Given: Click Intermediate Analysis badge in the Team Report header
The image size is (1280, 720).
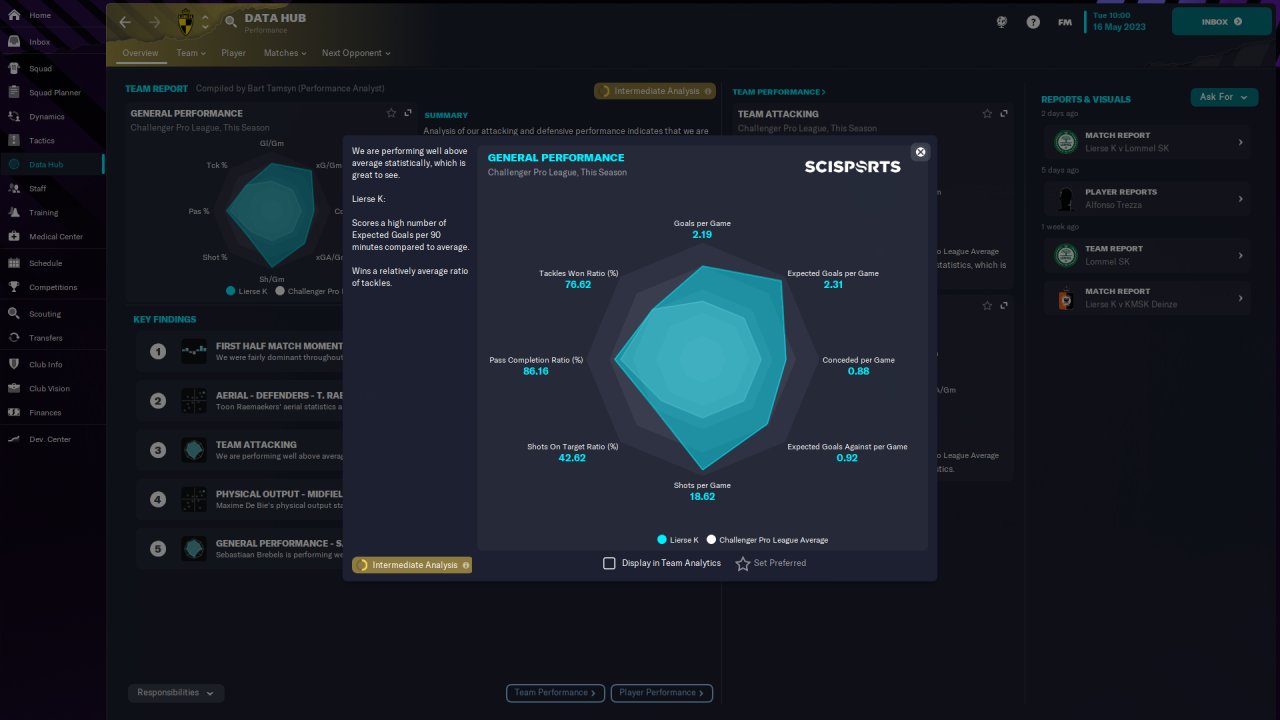Looking at the screenshot, I should (x=655, y=91).
